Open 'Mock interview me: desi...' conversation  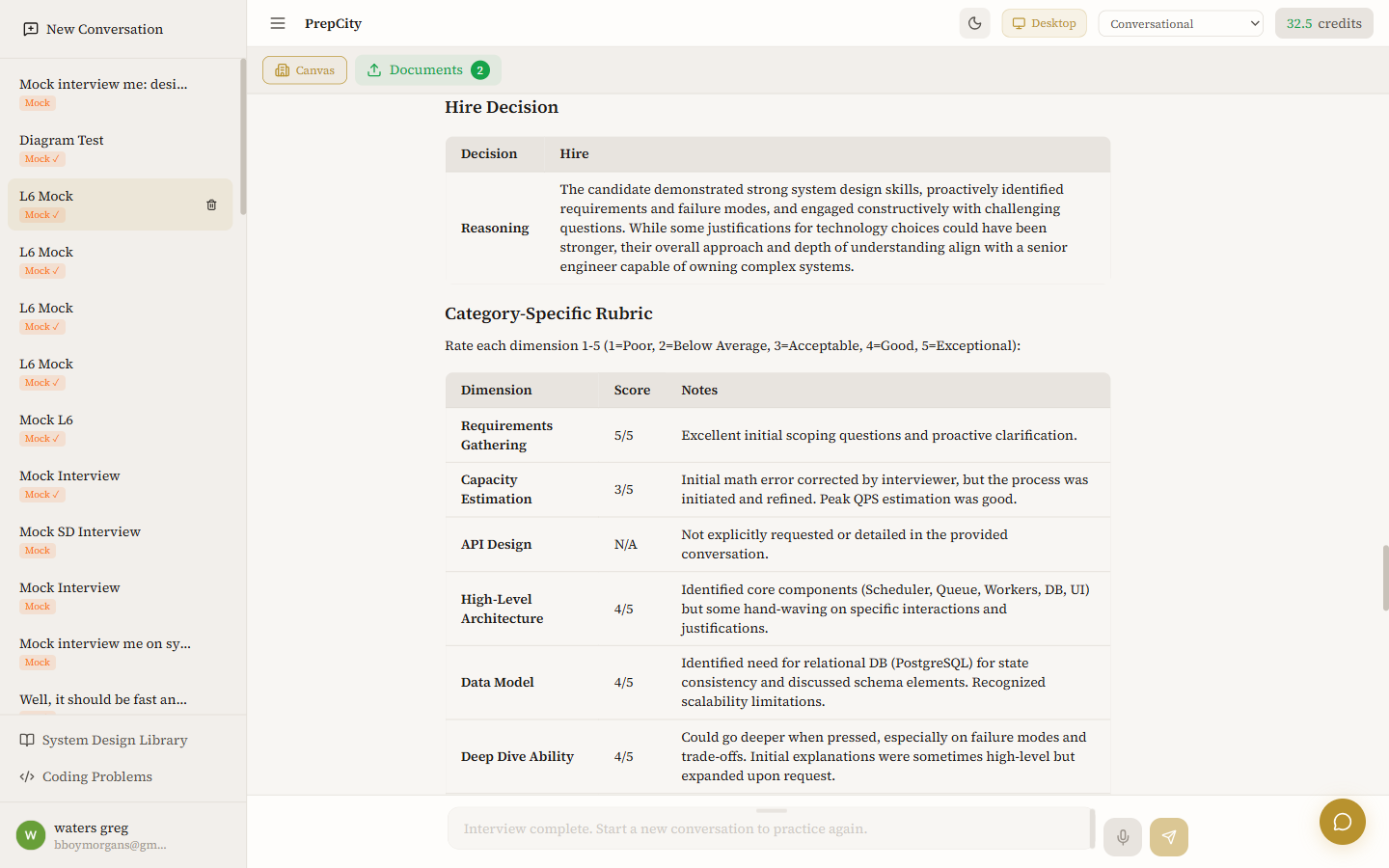click(120, 93)
